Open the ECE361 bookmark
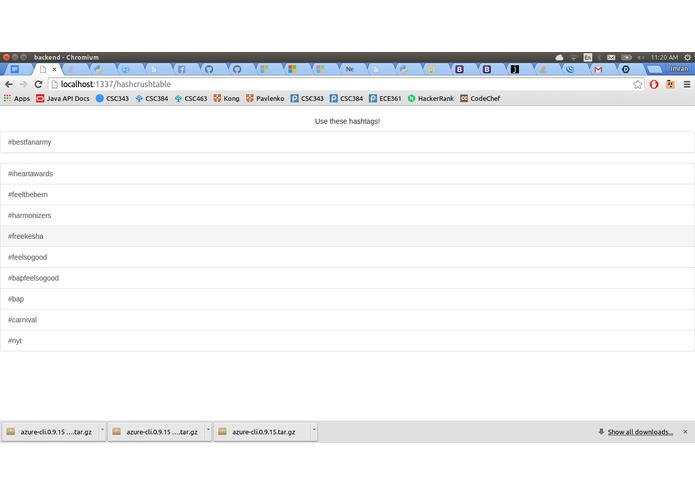 (x=385, y=98)
